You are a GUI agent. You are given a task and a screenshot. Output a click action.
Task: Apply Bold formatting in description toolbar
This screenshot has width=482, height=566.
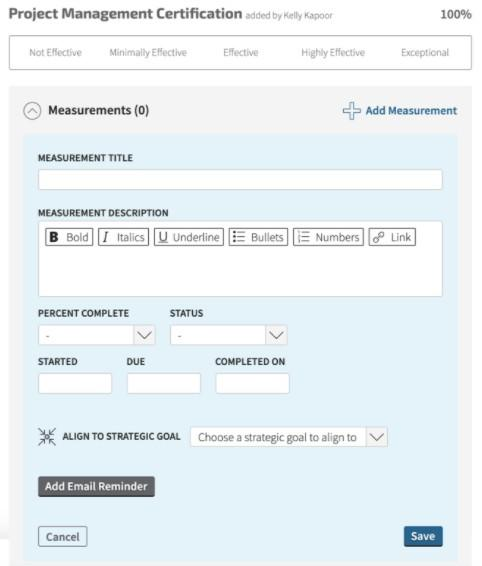click(69, 237)
